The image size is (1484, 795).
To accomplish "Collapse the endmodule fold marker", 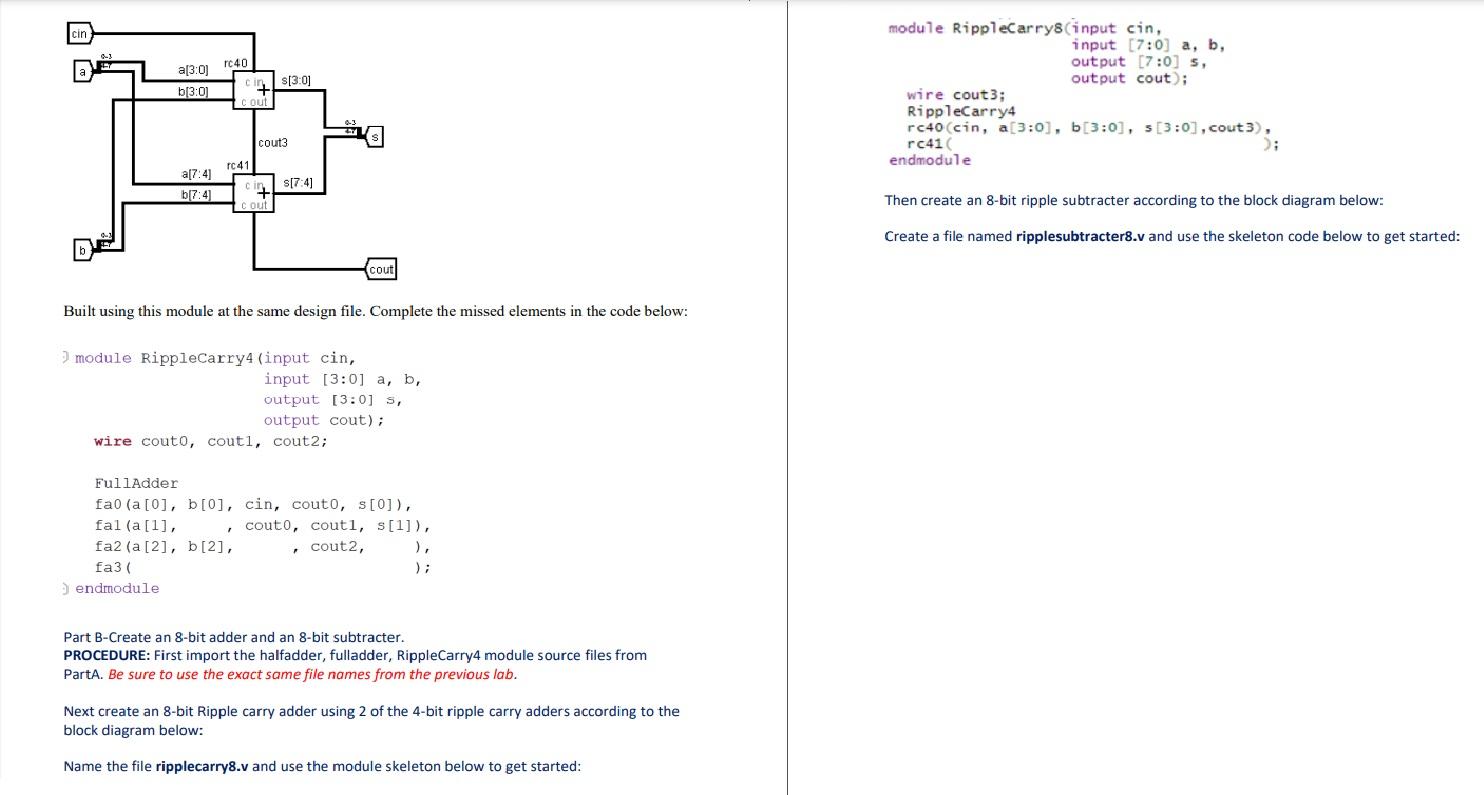I will pyautogui.click(x=66, y=588).
